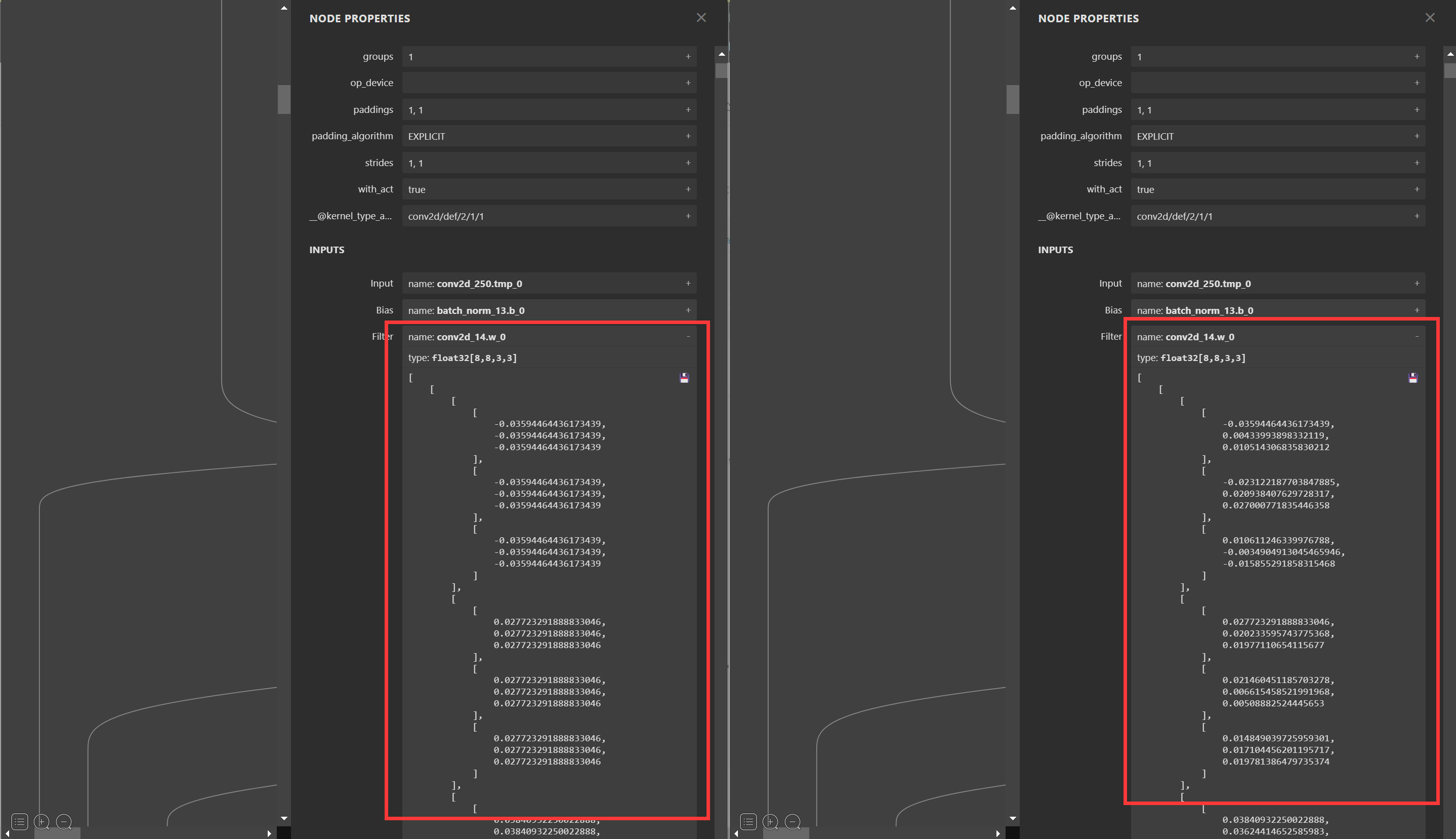Expand the groups attribute in left panel

pyautogui.click(x=688, y=57)
